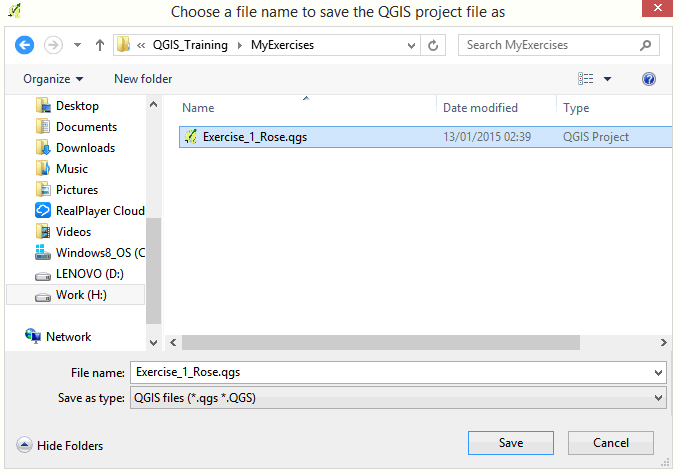Sort files by Name column
The height and width of the screenshot is (473, 679).
(198, 108)
